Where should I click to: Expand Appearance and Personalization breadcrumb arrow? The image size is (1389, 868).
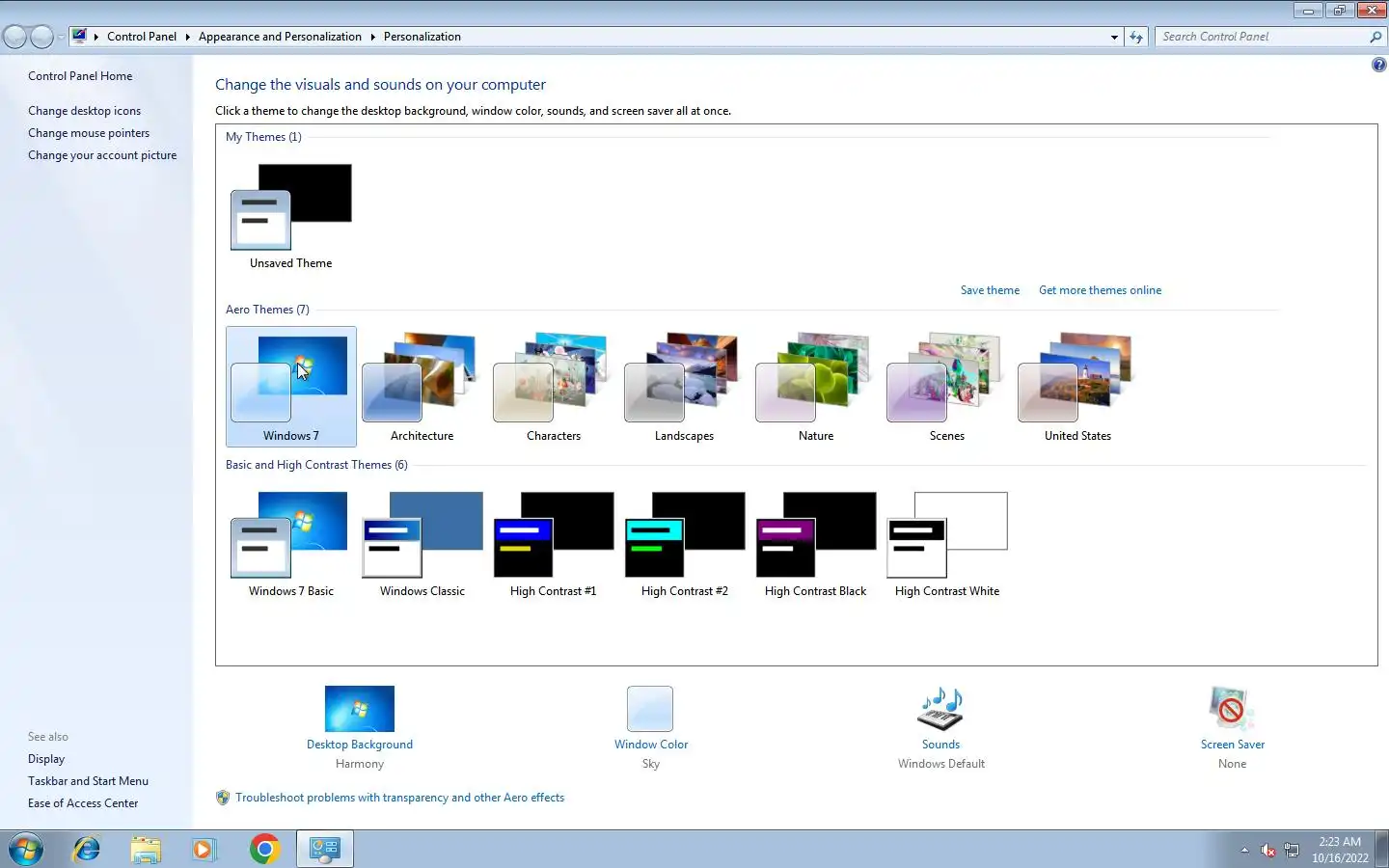tap(372, 37)
